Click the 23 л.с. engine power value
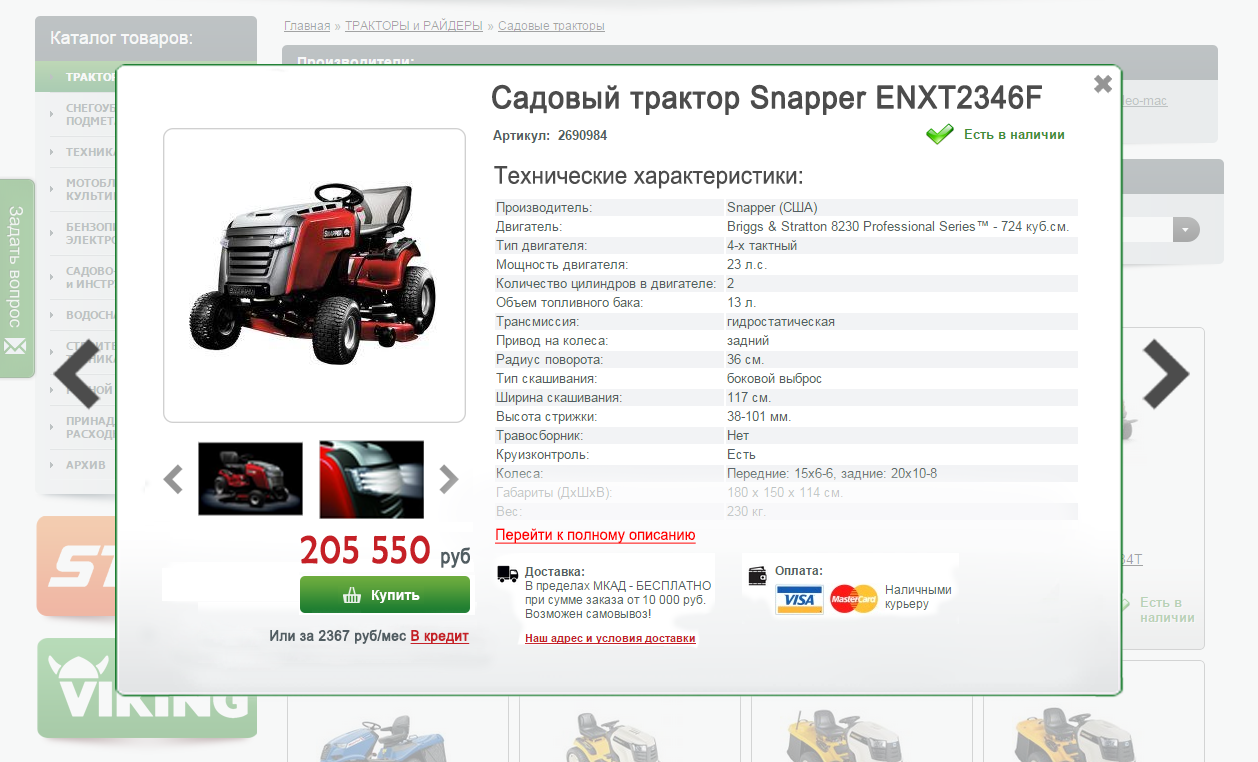Viewport: 1258px width, 762px height. [x=747, y=265]
